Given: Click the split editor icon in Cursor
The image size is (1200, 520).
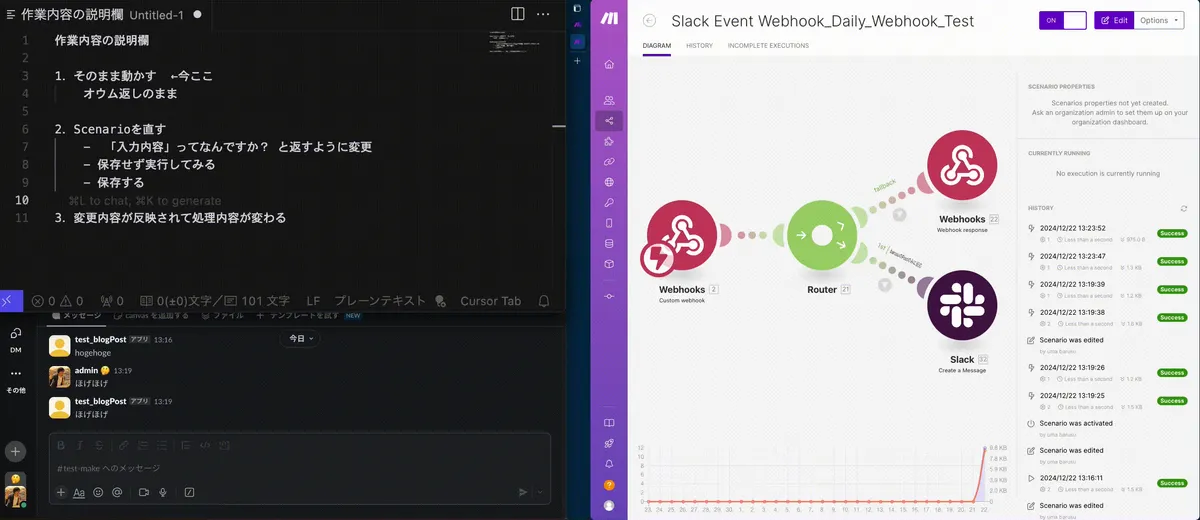Looking at the screenshot, I should point(517,15).
